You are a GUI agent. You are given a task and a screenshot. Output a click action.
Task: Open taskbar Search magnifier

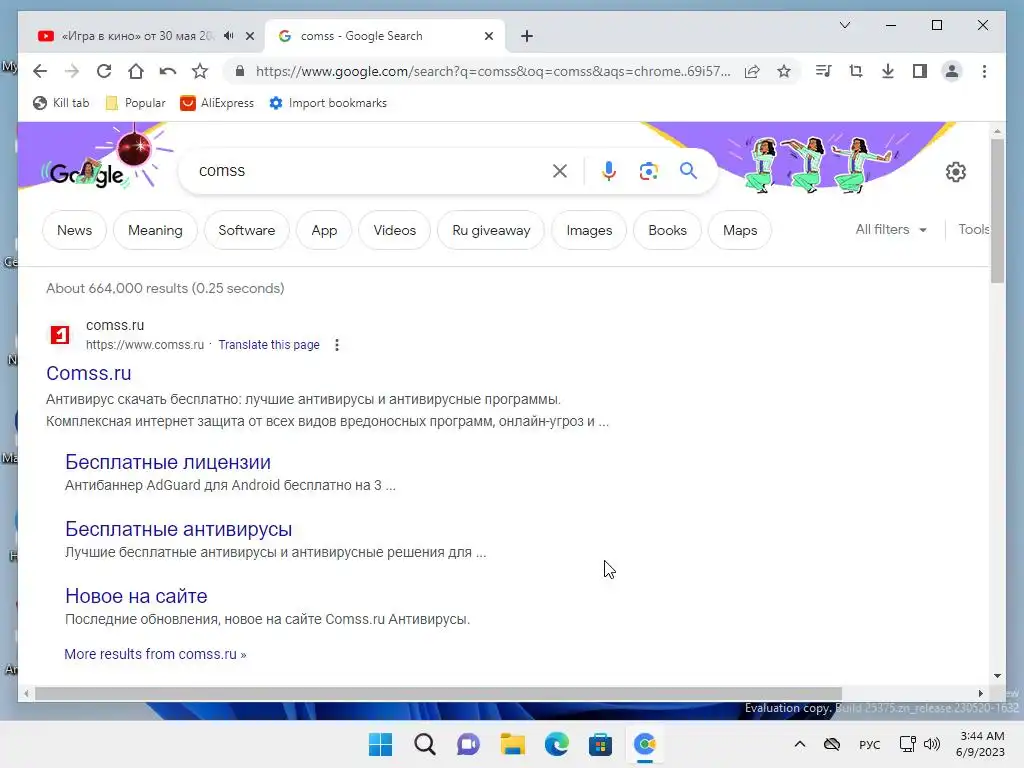click(424, 744)
